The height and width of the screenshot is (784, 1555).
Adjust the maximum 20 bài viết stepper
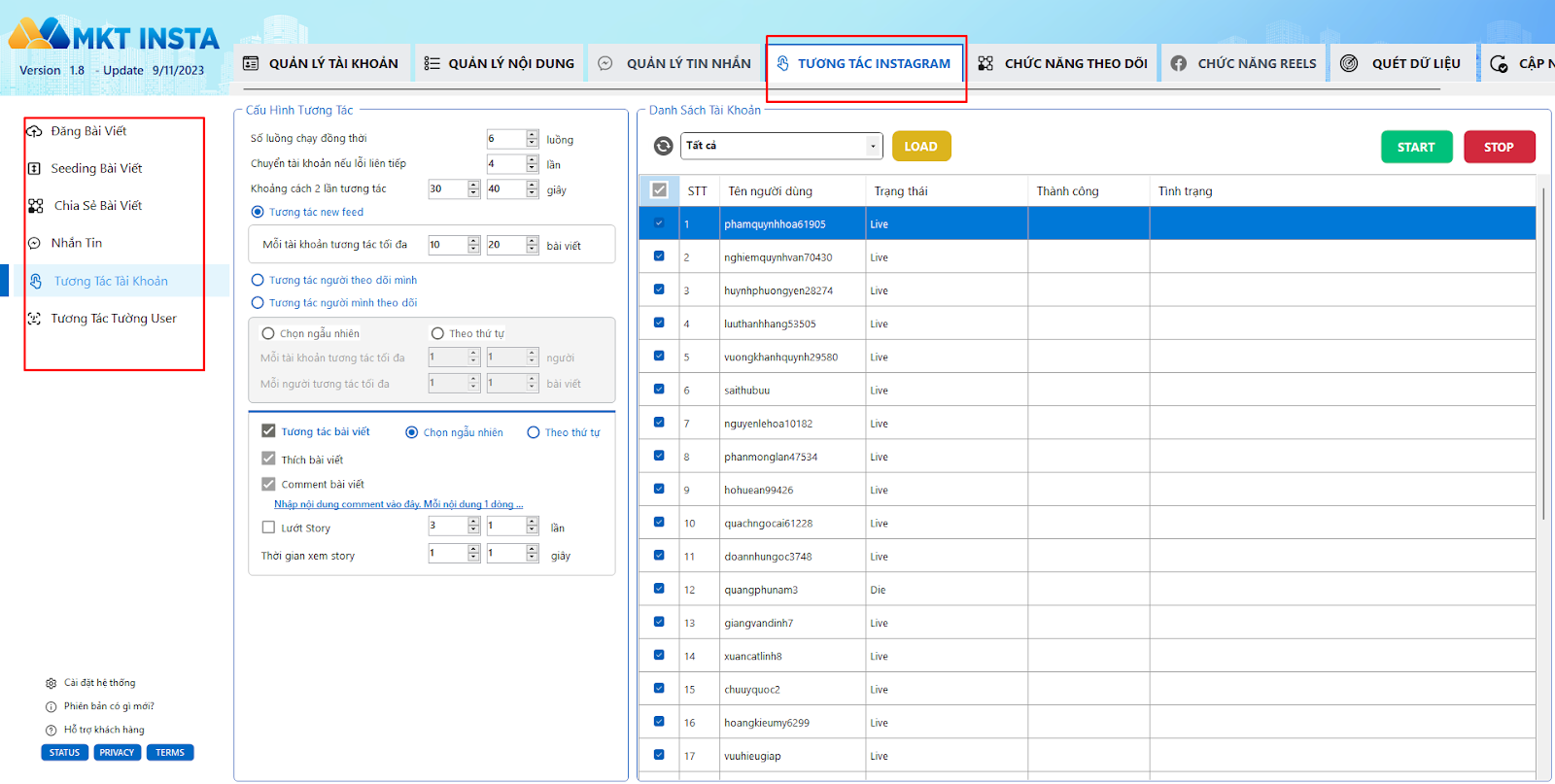(532, 245)
